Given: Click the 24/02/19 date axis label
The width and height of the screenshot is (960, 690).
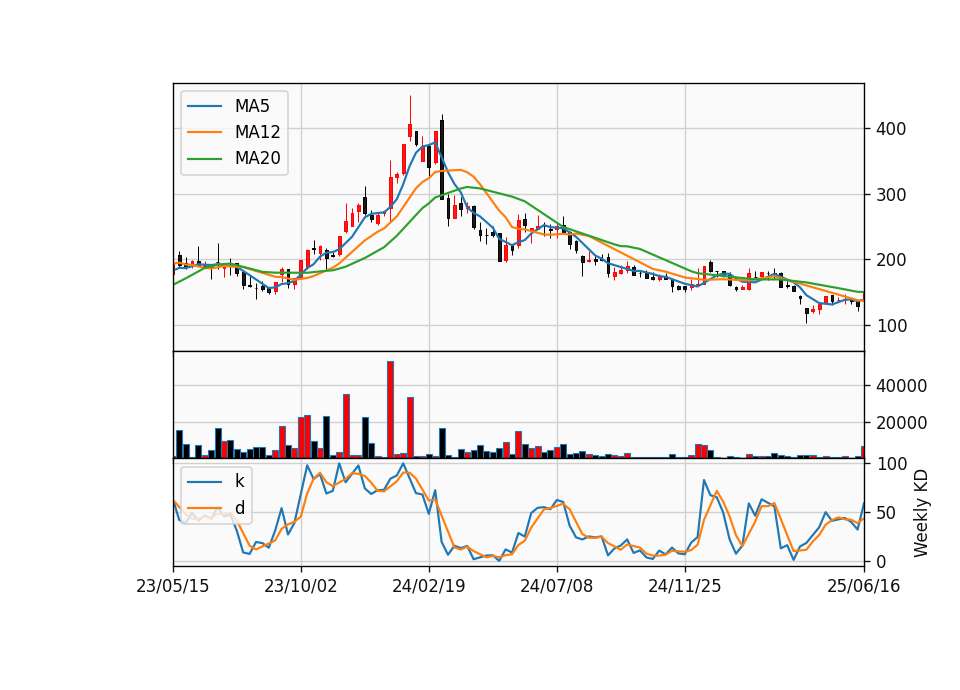Looking at the screenshot, I should click(429, 586).
